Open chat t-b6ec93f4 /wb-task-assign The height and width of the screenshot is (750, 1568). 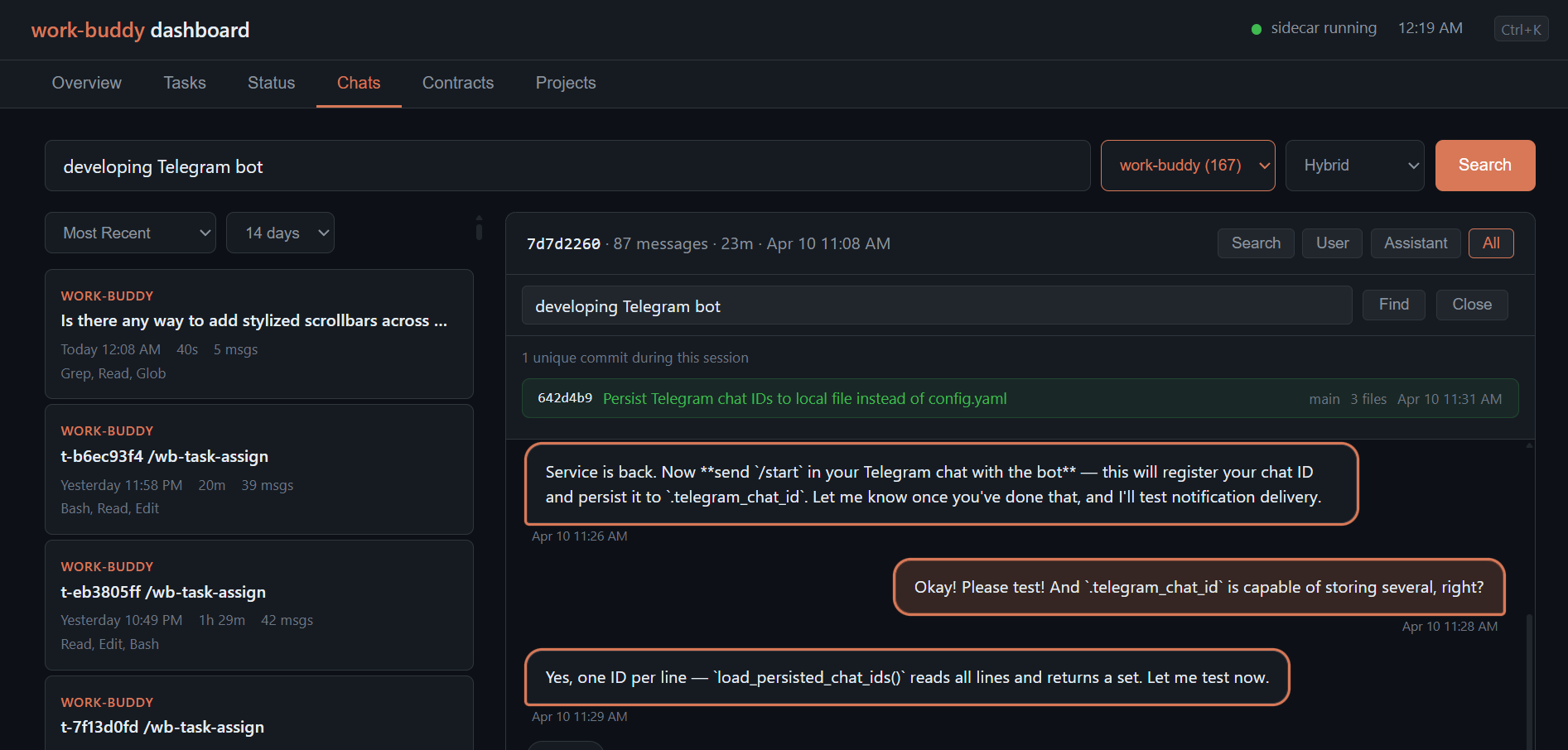click(259, 469)
